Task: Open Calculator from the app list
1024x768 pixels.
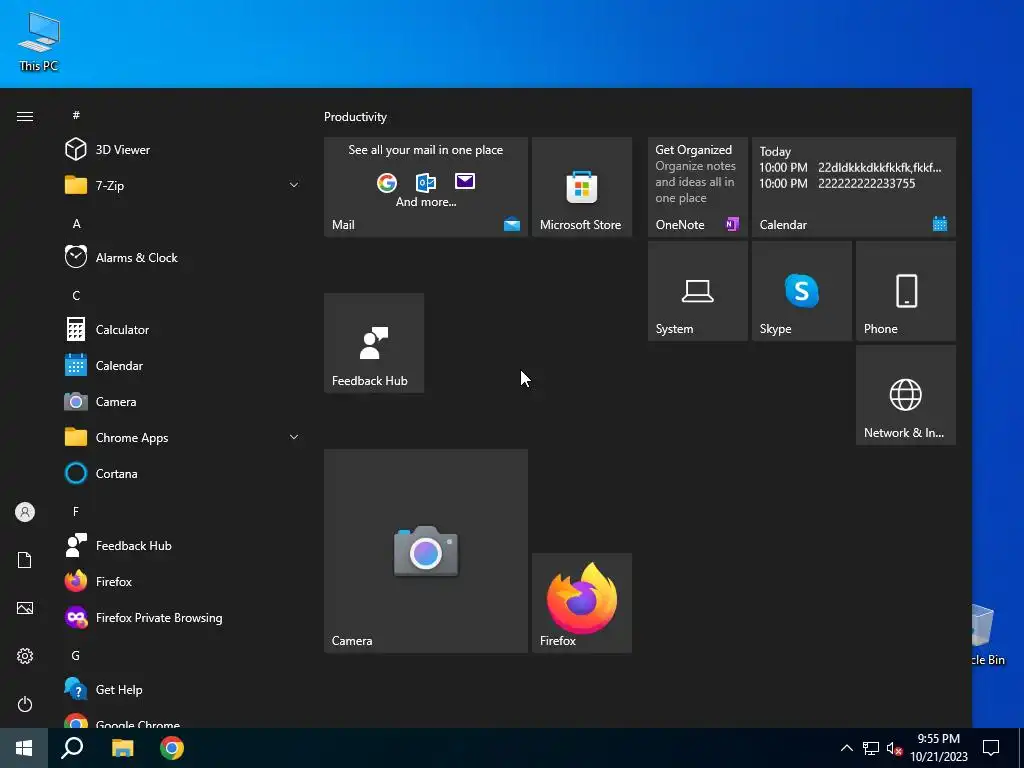Action: point(182,330)
